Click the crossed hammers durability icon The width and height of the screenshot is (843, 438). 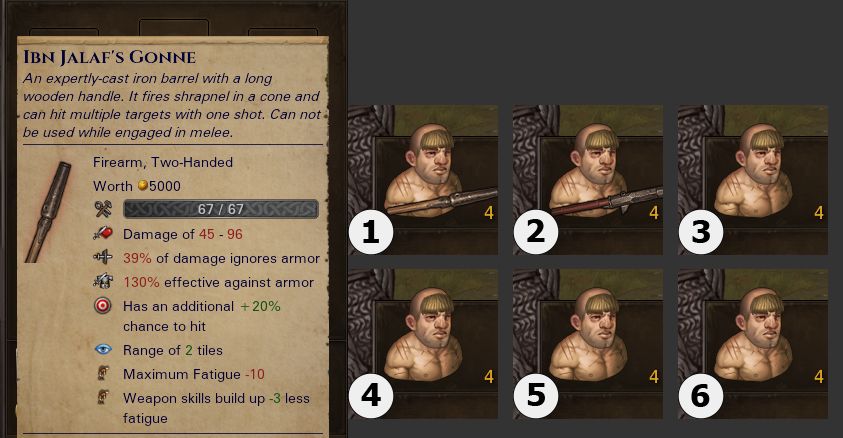[103, 209]
